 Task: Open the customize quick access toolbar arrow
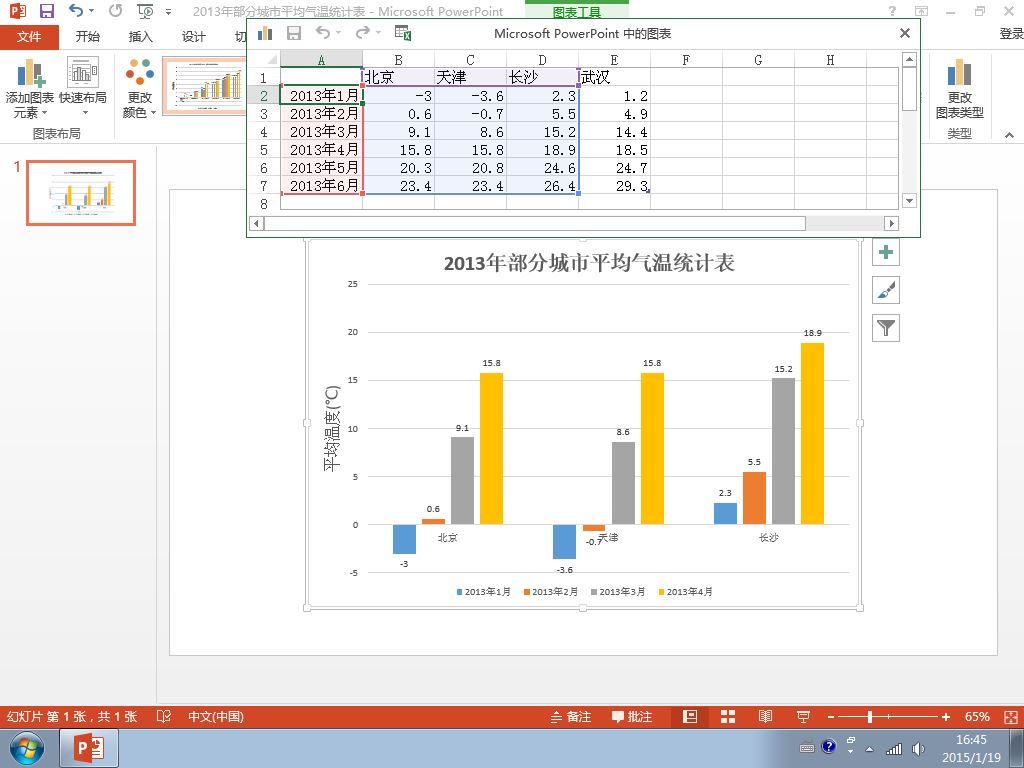click(x=168, y=12)
